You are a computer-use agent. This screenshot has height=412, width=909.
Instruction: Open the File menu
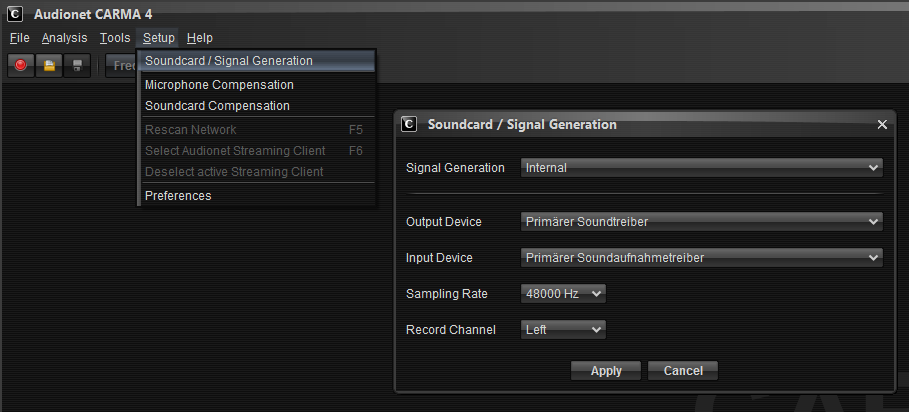point(20,38)
